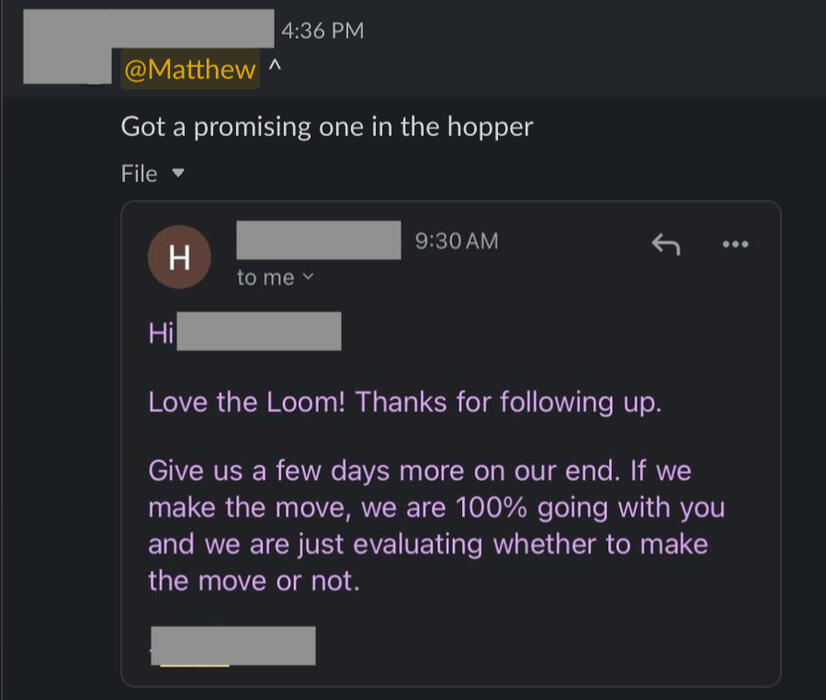Click the redacted signature block under the email
The width and height of the screenshot is (826, 700).
coord(234,645)
